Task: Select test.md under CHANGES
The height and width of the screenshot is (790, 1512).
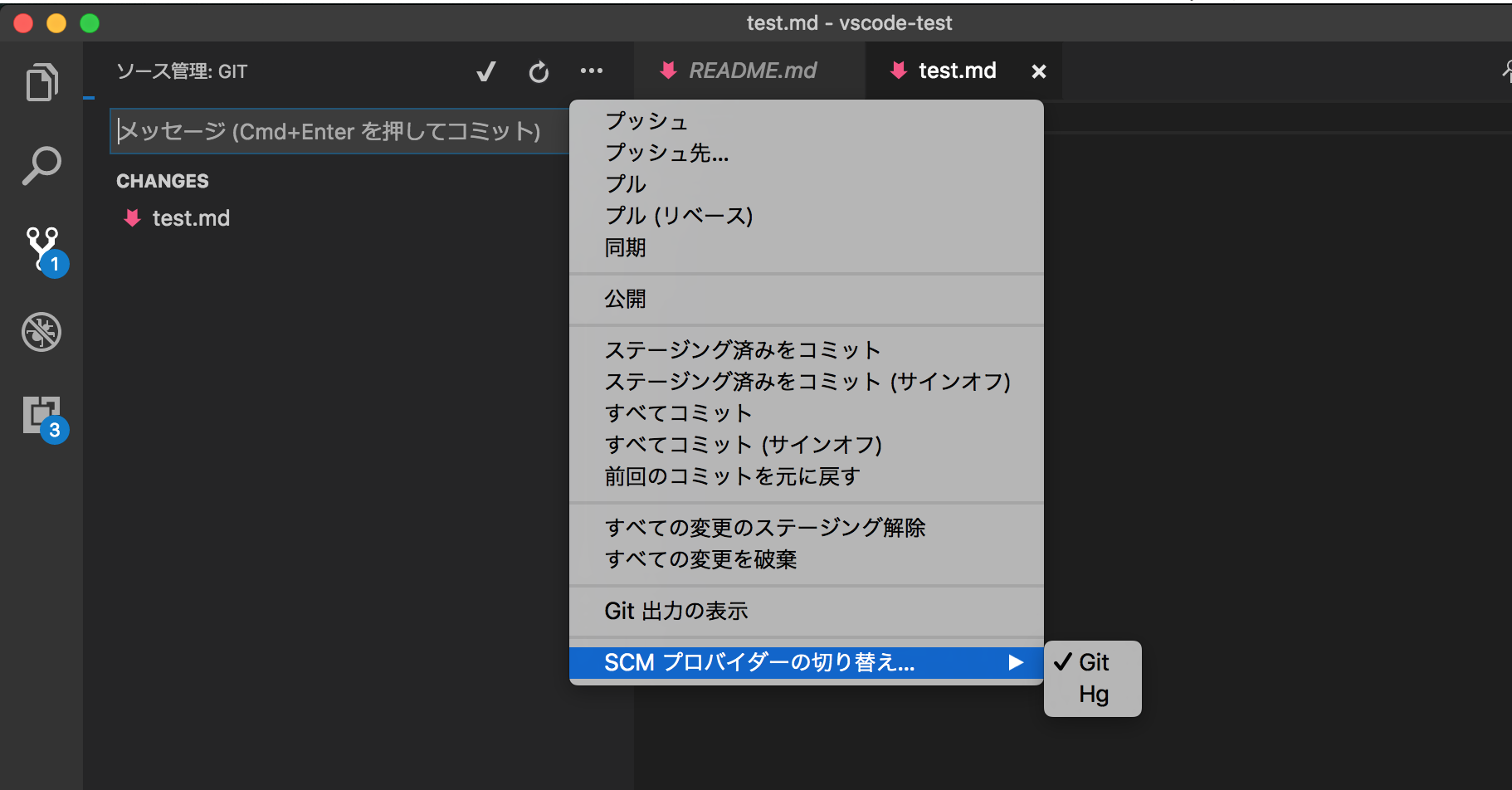Action: (x=192, y=218)
